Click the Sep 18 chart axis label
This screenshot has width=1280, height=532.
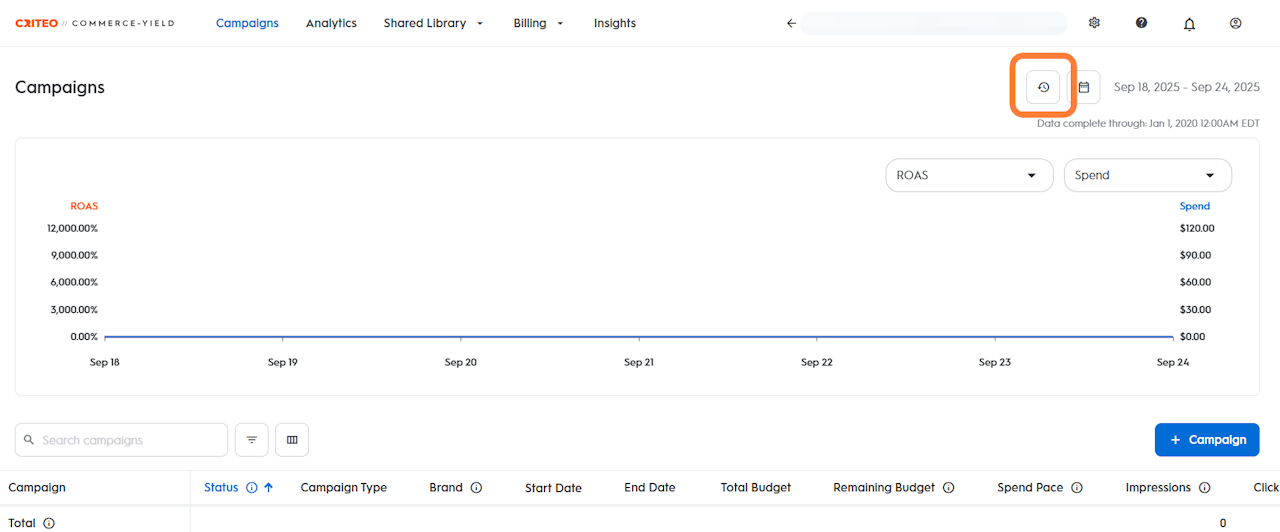[105, 362]
